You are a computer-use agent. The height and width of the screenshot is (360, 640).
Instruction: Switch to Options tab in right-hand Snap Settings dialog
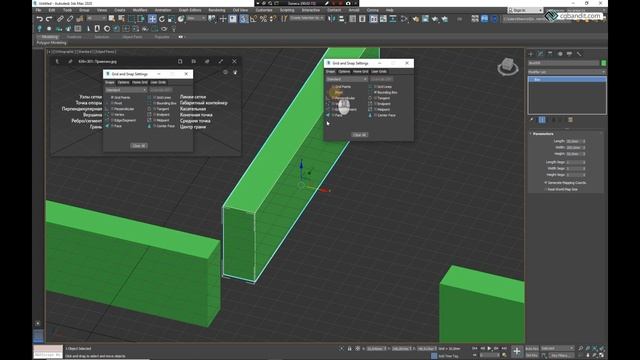344,71
